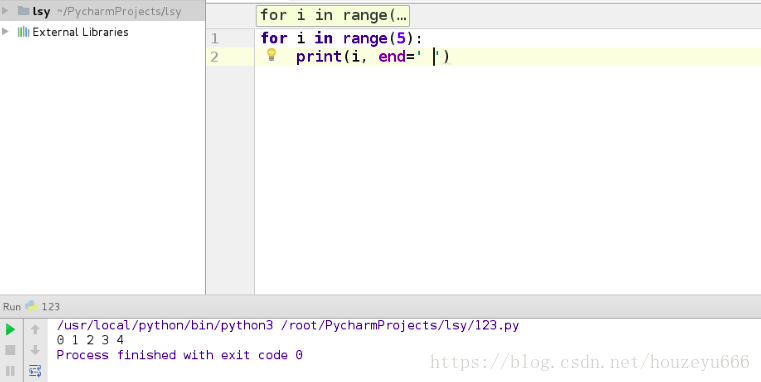Toggle soft-wrap icon in Run panel
Viewport: 761px width, 382px height.
pyautogui.click(x=35, y=371)
